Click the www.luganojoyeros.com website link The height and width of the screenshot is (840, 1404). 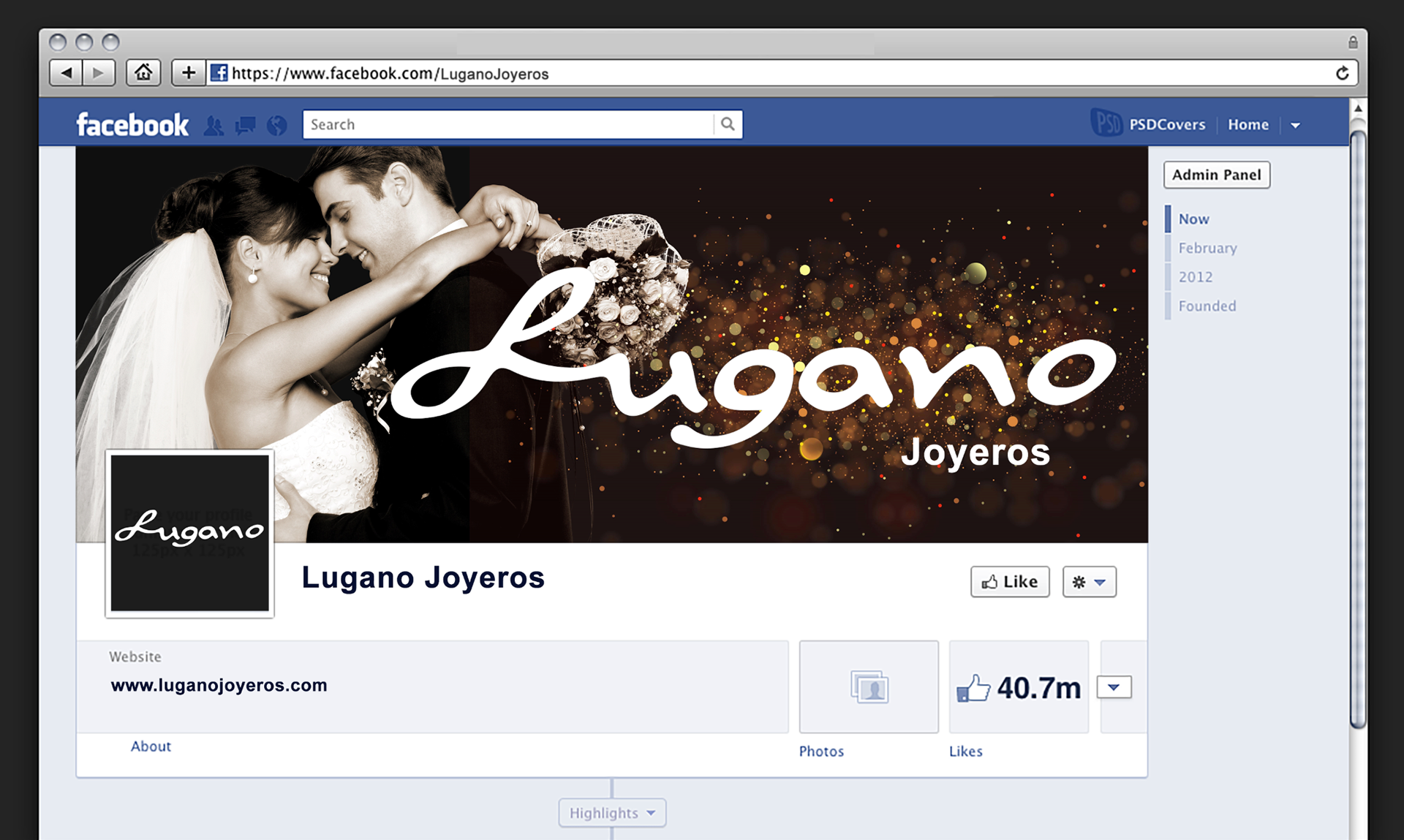(x=219, y=685)
